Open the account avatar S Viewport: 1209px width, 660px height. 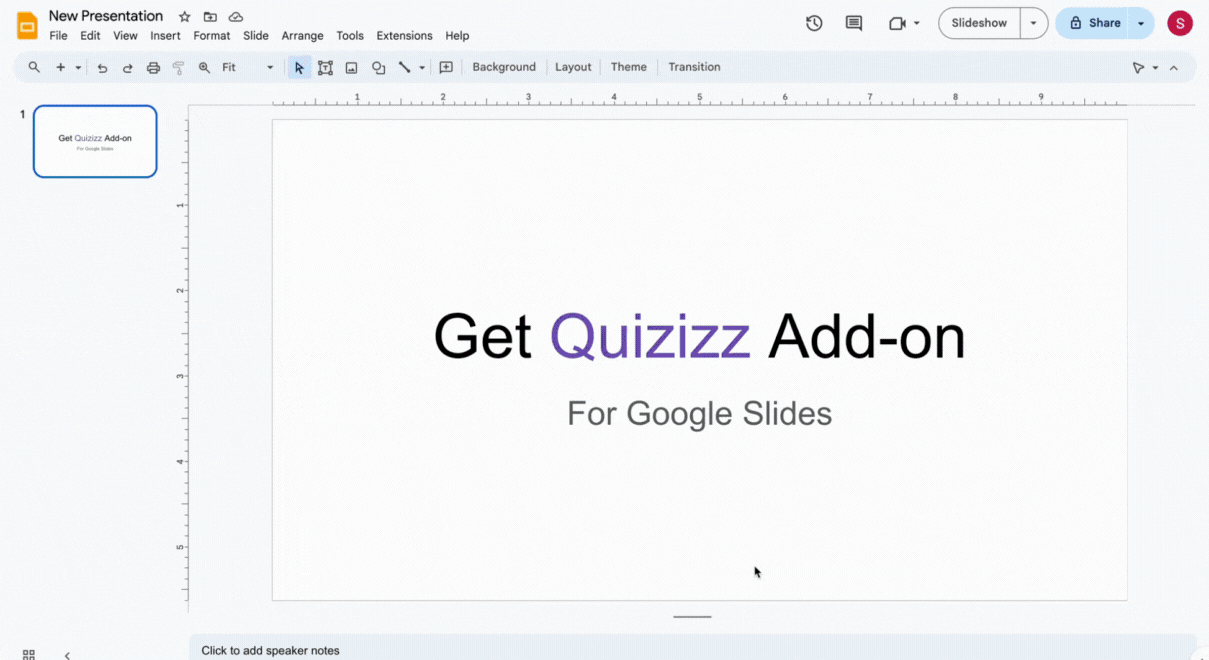(x=1180, y=23)
